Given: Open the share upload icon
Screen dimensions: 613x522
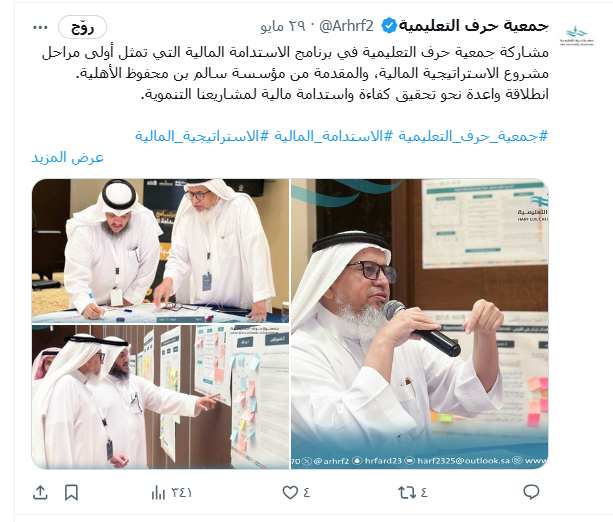Looking at the screenshot, I should pyautogui.click(x=40, y=492).
